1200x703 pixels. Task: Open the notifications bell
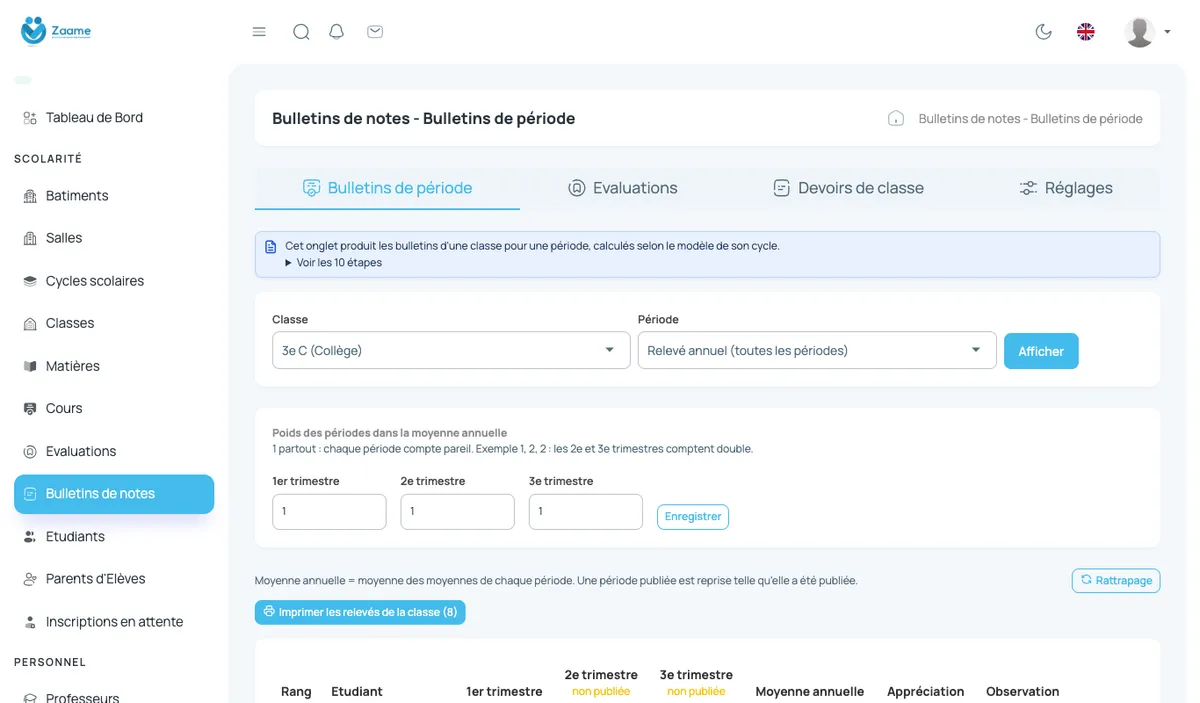tap(337, 32)
